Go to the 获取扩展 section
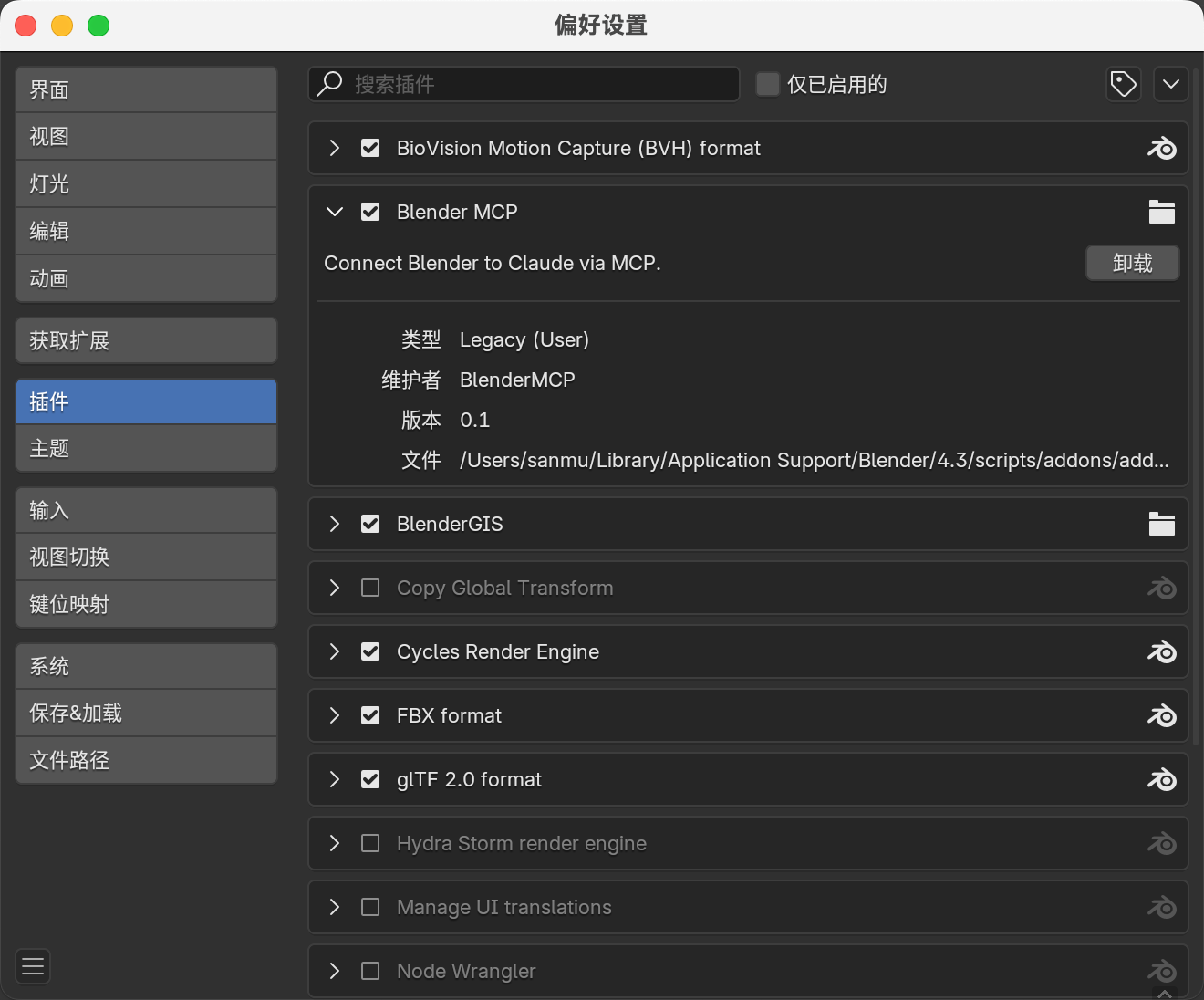The height and width of the screenshot is (1000, 1204). click(146, 340)
